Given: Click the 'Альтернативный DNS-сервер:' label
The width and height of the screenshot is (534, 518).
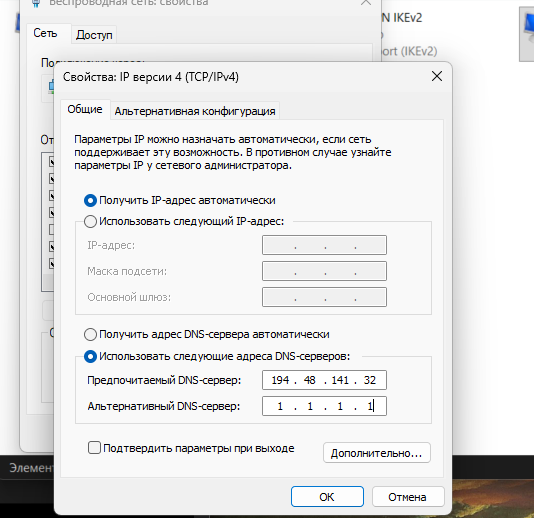Looking at the screenshot, I should click(x=164, y=406).
